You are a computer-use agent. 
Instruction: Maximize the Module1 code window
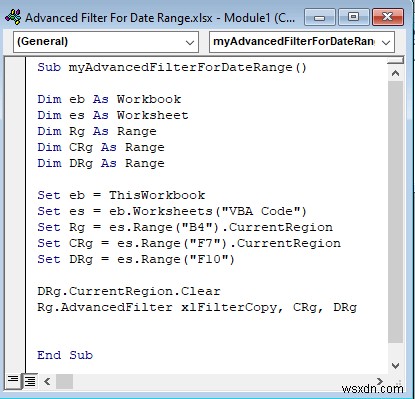point(353,17)
